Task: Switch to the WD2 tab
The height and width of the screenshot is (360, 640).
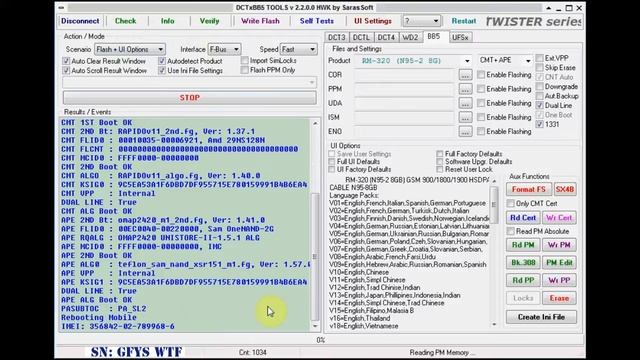Action: pos(410,38)
